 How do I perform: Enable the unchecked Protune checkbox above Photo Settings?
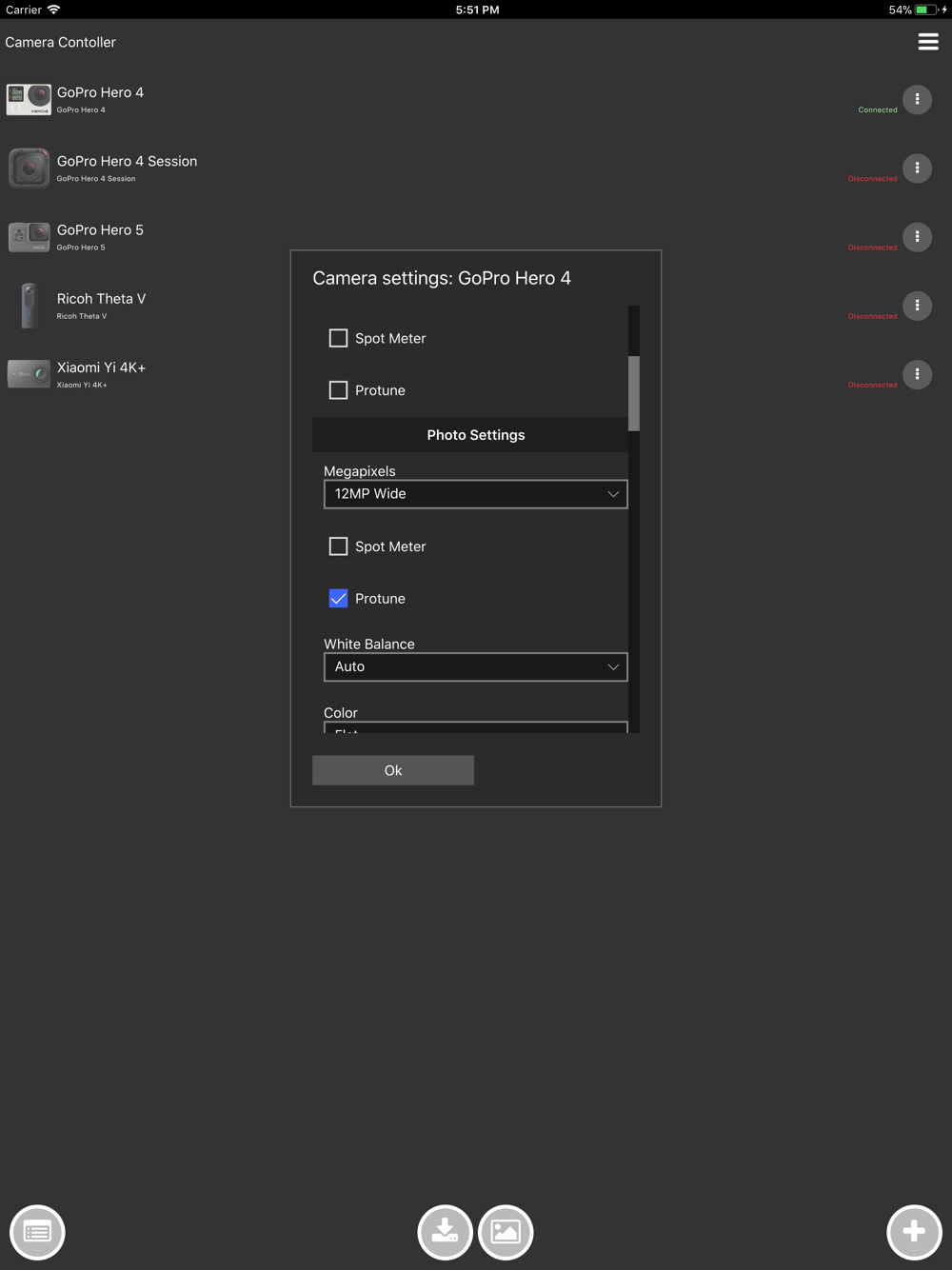(338, 390)
